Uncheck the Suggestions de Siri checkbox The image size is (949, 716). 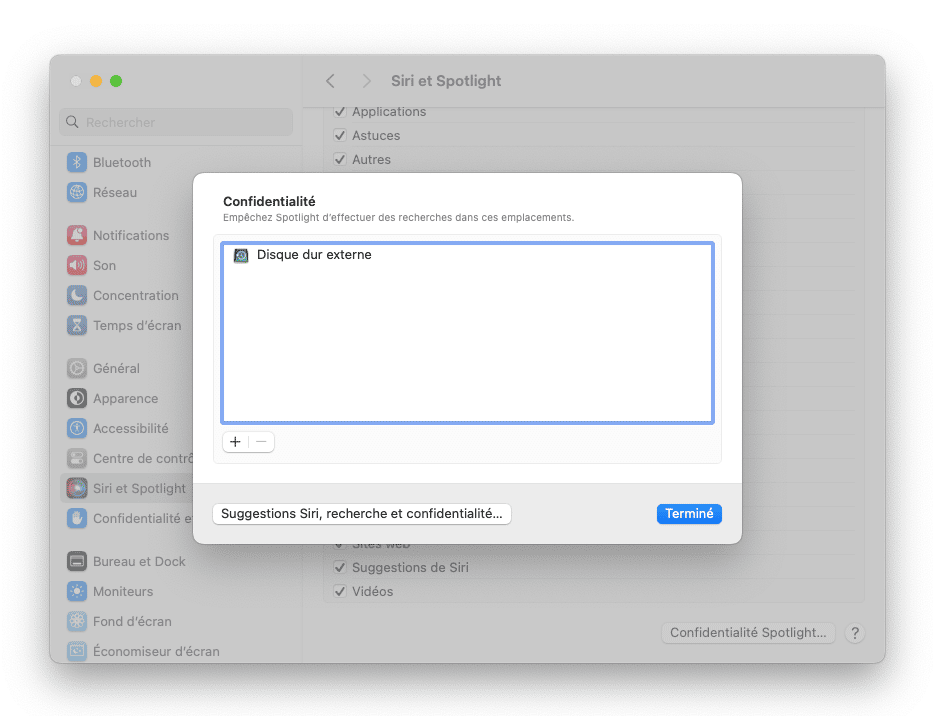click(x=340, y=568)
